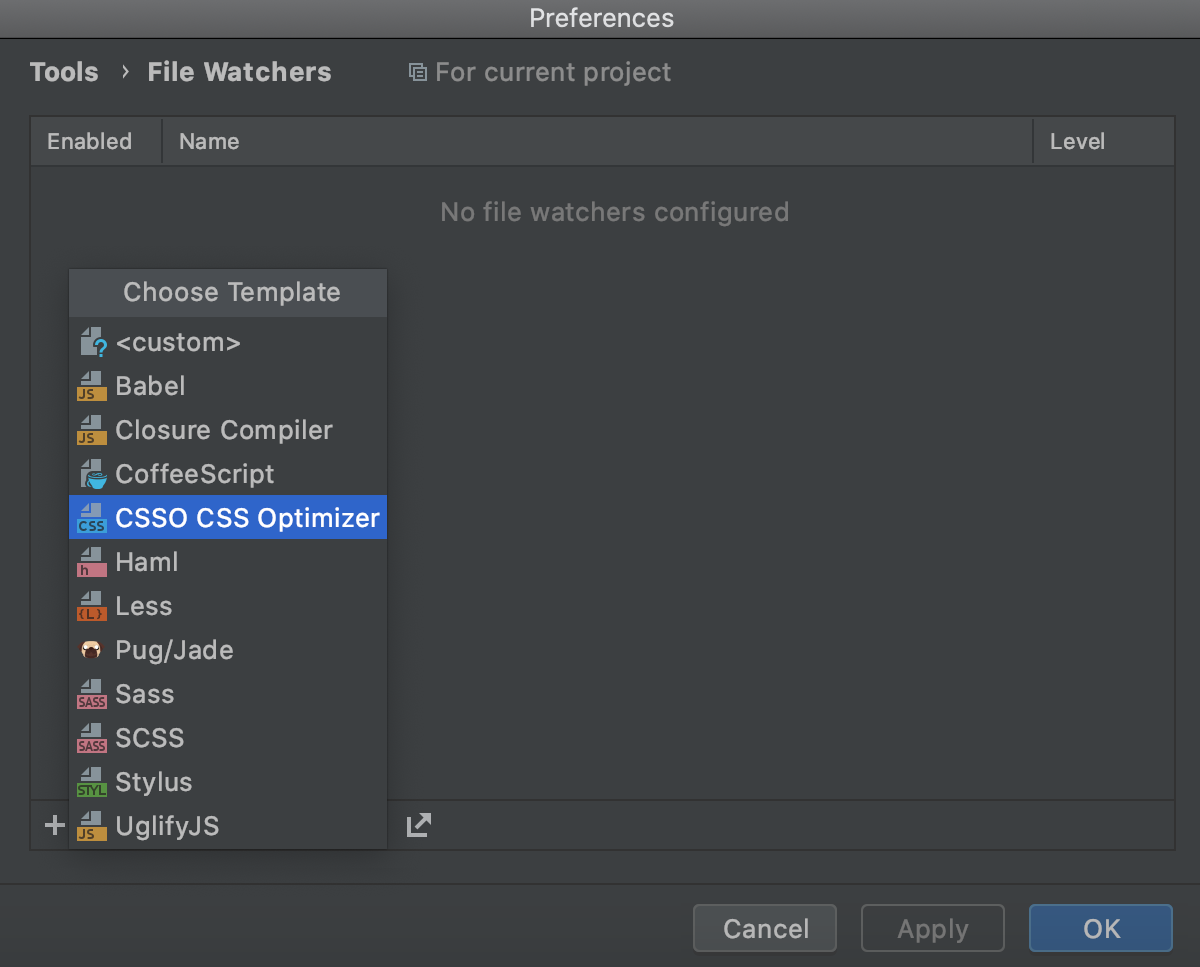Click the export watcher icon at the bottom
Viewport: 1200px width, 967px height.
pyautogui.click(x=417, y=825)
